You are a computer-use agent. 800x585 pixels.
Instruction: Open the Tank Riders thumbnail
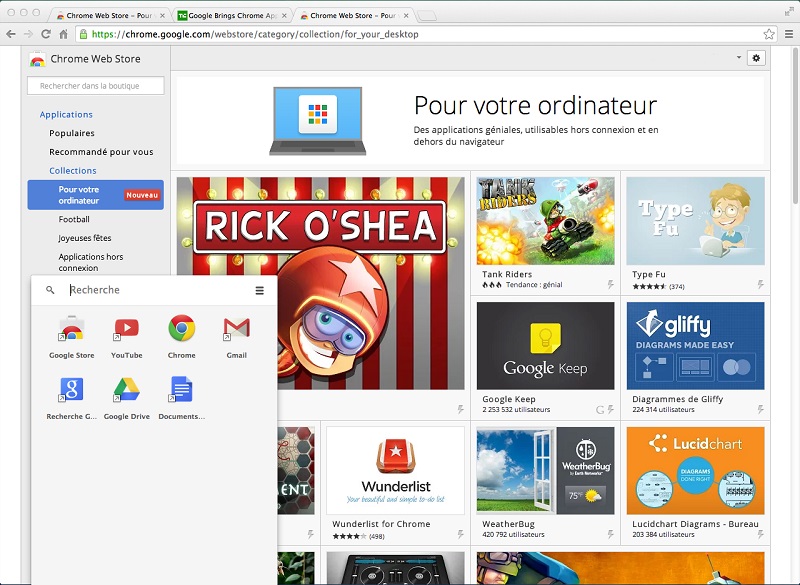tap(545, 221)
